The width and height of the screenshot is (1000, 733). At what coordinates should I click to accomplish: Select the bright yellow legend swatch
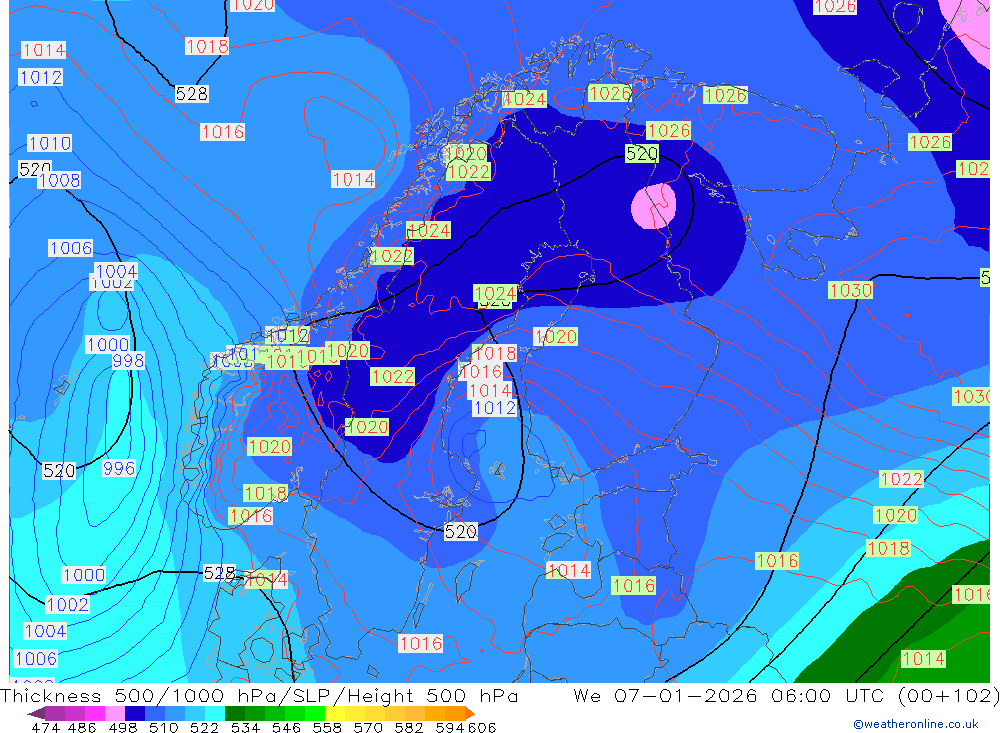335,713
